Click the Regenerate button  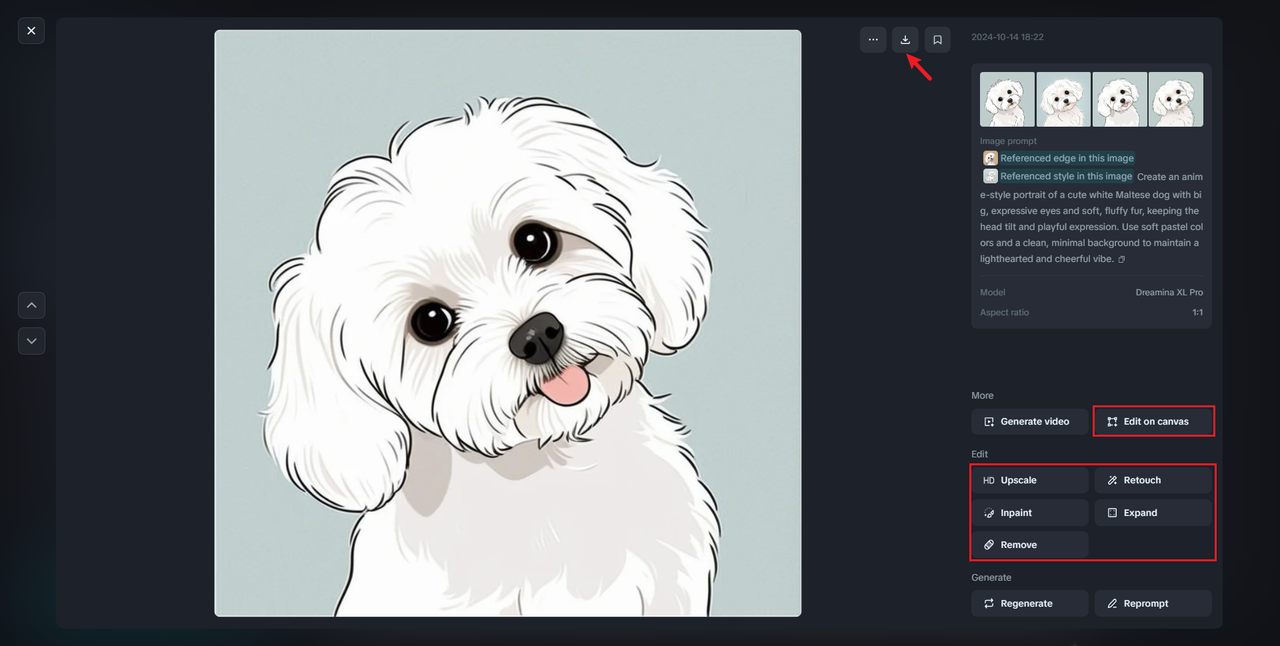coord(1029,603)
